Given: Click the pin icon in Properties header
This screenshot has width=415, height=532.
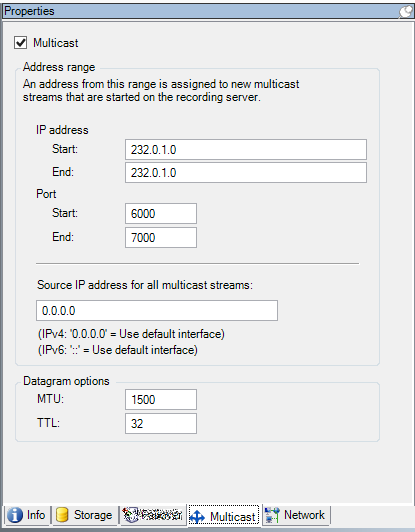Looking at the screenshot, I should pyautogui.click(x=406, y=11).
